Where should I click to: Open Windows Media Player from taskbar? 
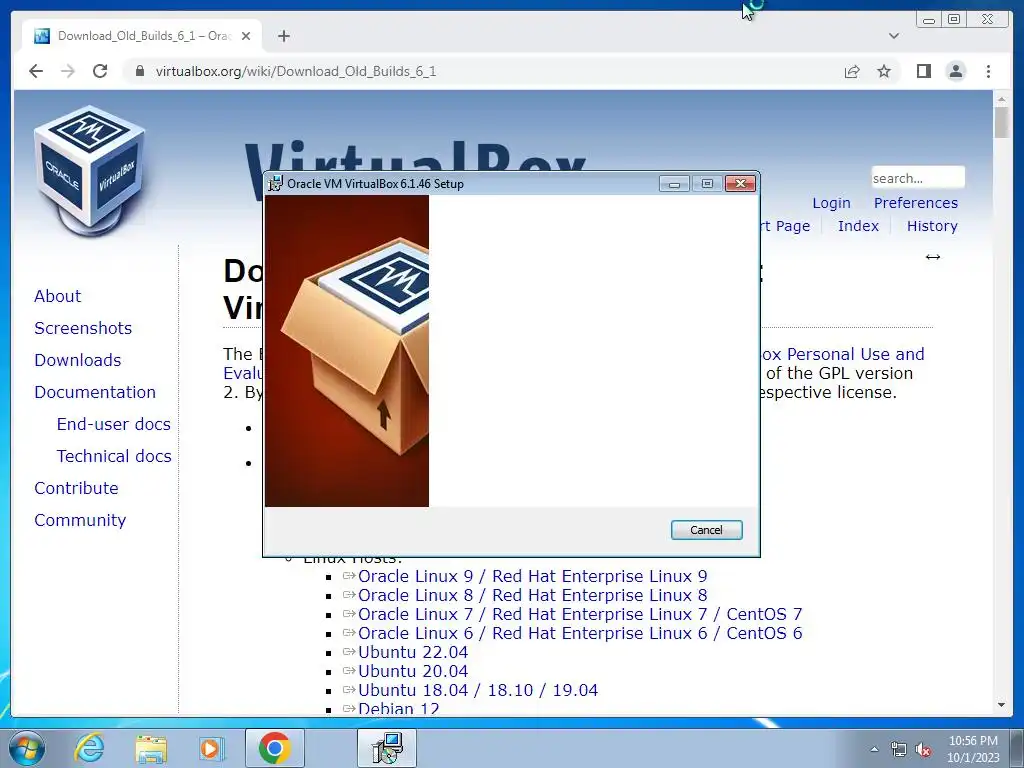211,748
